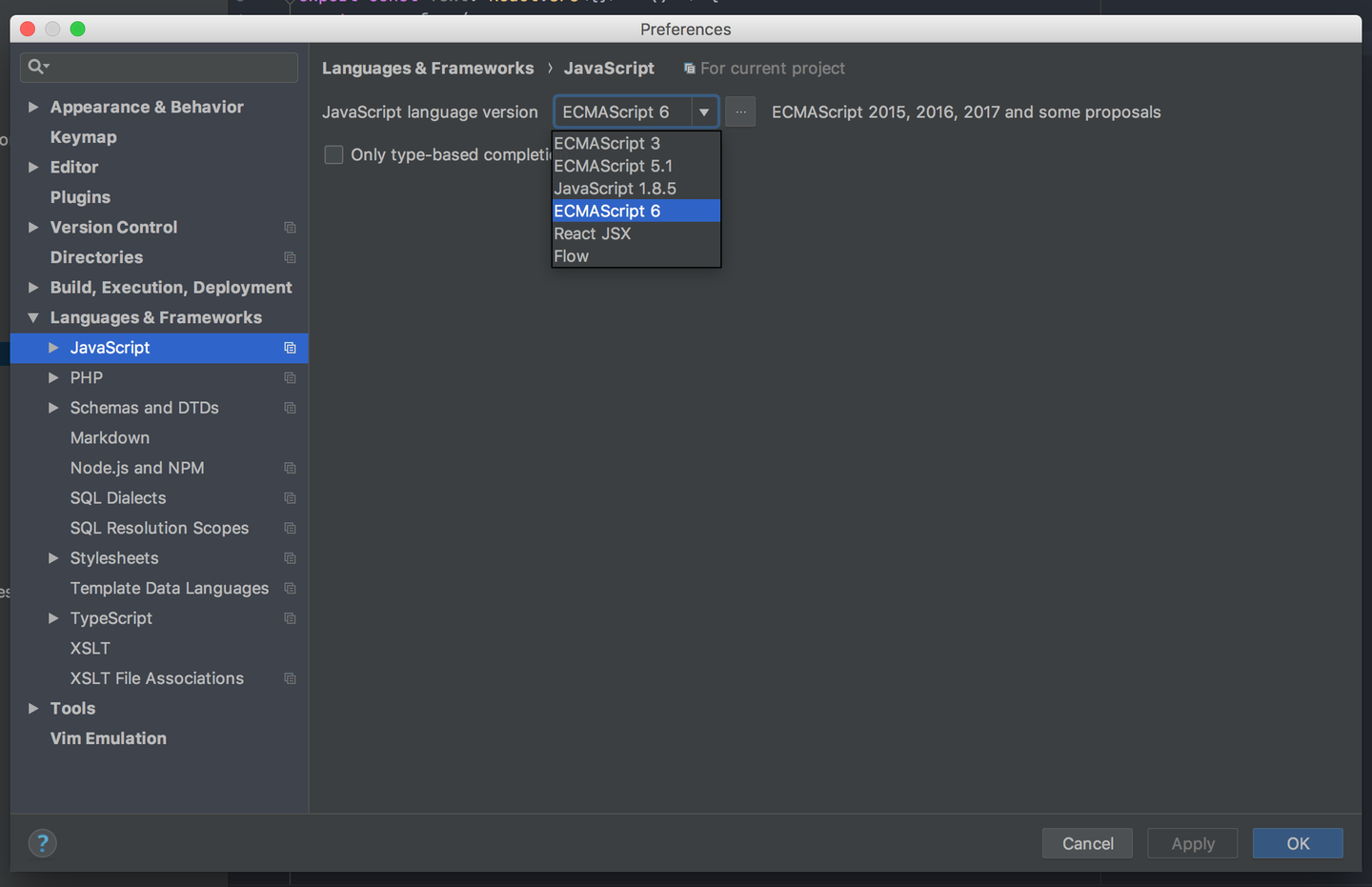Click the Cancel button

[1087, 843]
